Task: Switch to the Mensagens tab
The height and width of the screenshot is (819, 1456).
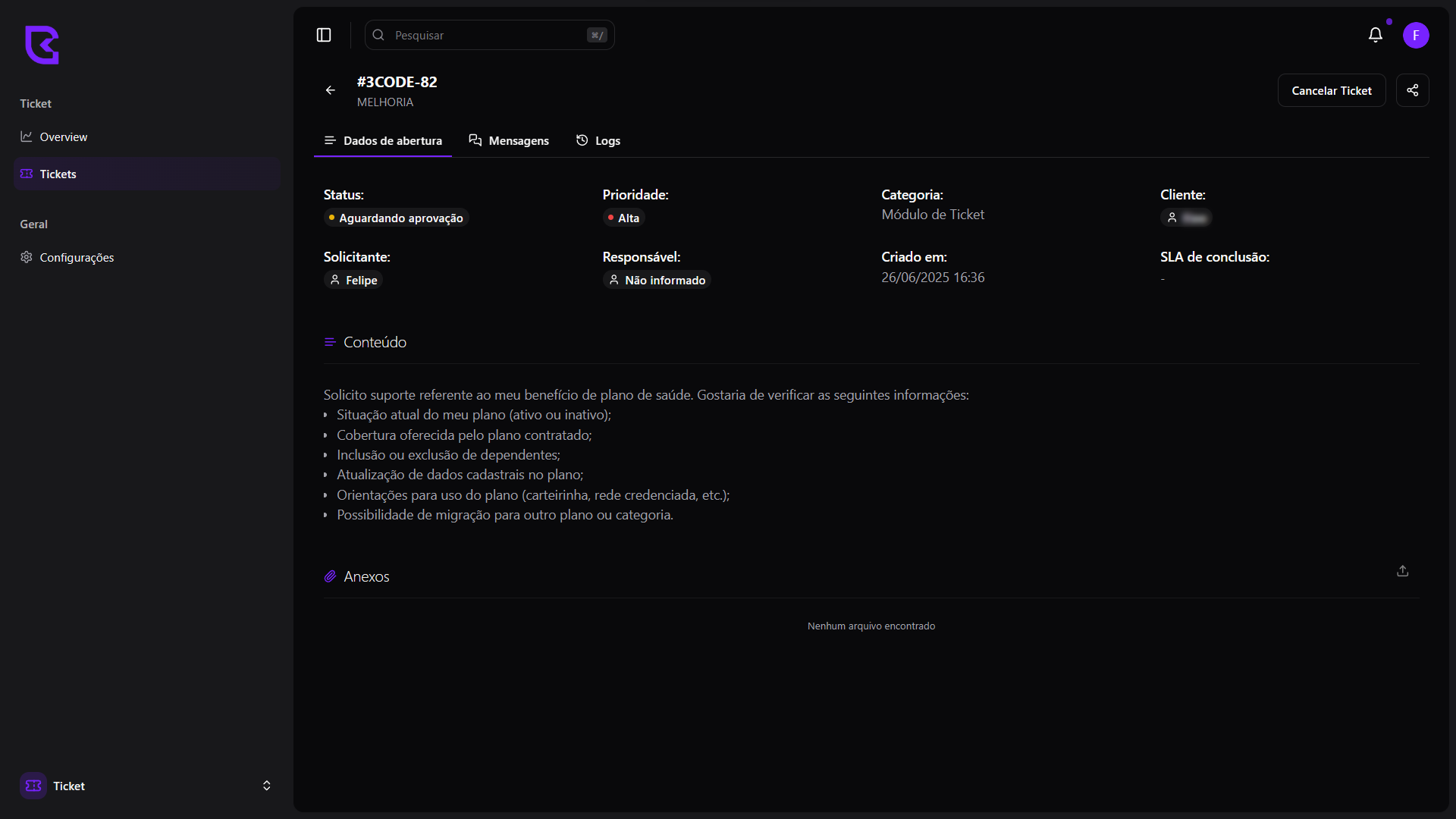Action: coord(509,141)
